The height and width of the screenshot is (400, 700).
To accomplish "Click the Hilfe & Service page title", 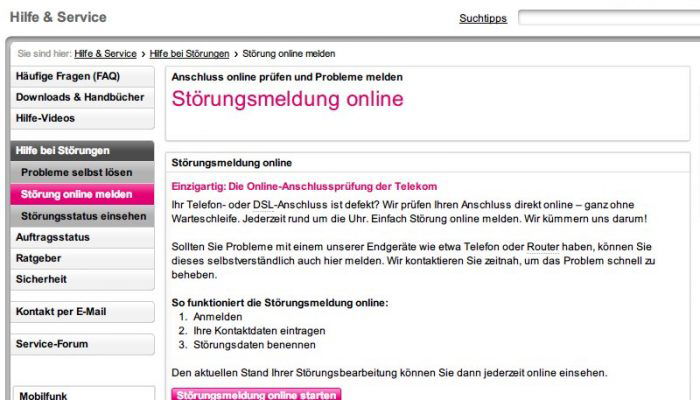I will [58, 17].
